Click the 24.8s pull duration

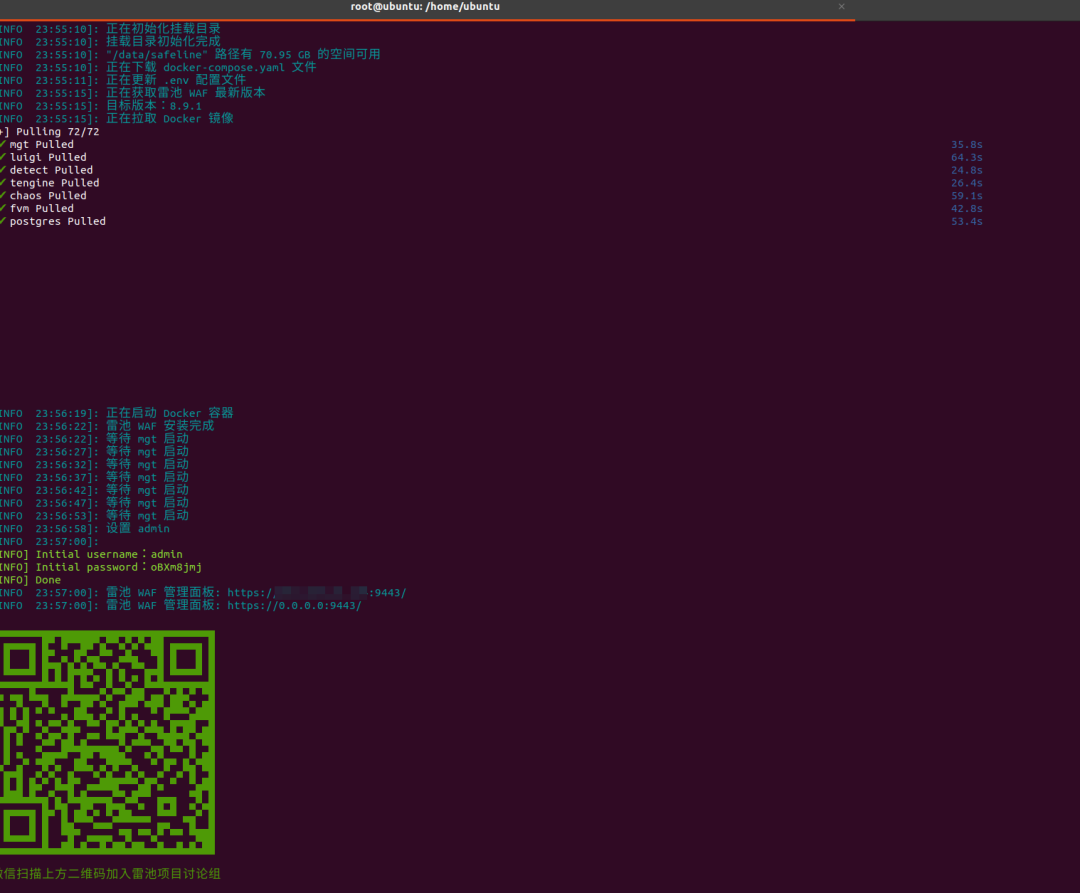click(x=967, y=170)
